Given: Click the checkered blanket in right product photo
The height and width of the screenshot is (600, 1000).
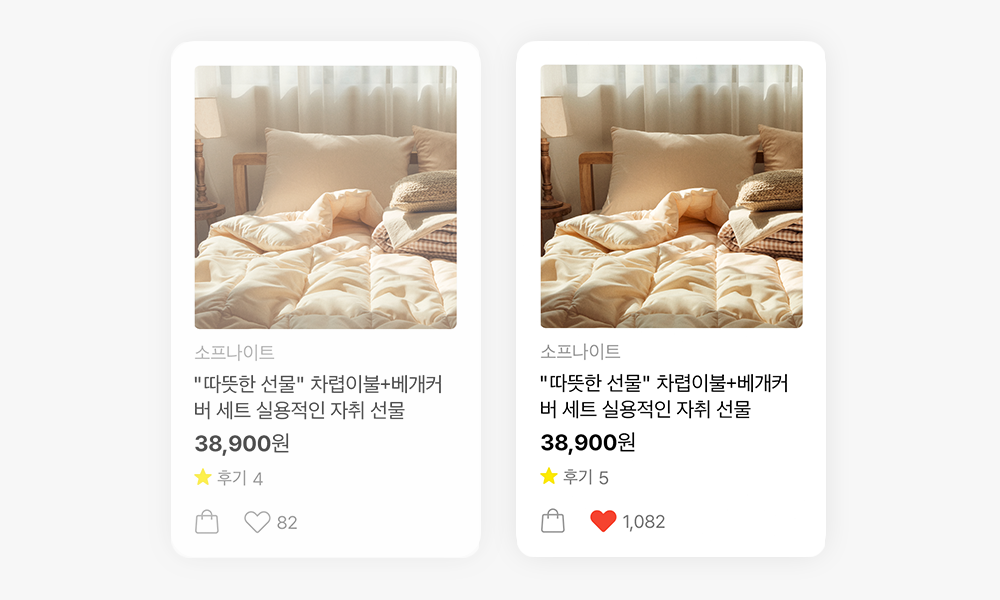Looking at the screenshot, I should 762,242.
